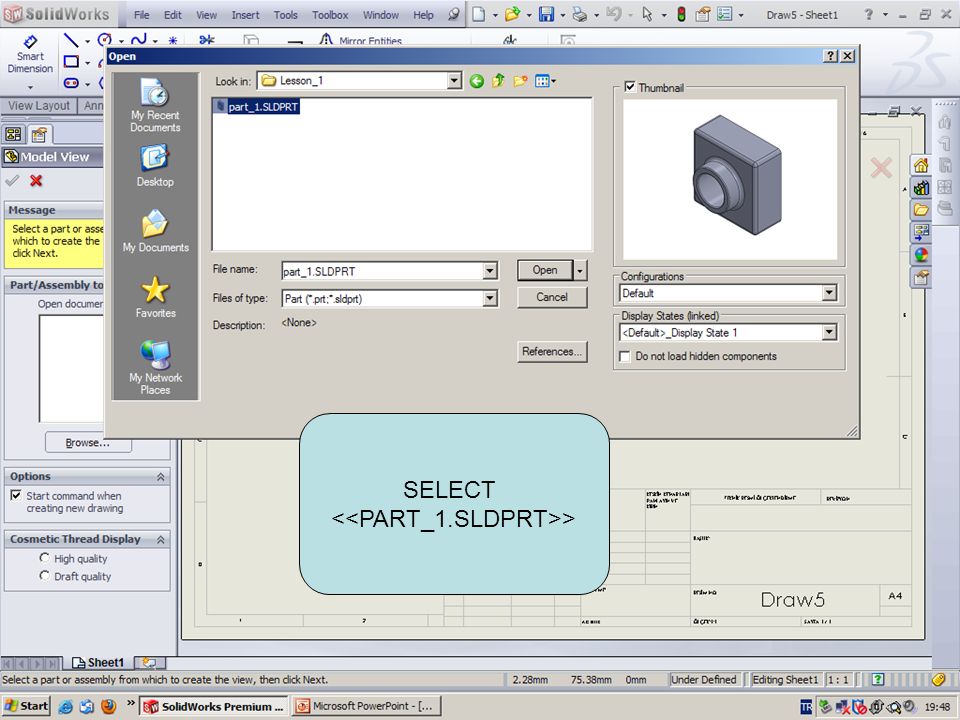The width and height of the screenshot is (960, 720).
Task: Select Draft quality thread display
Action: pyautogui.click(x=44, y=576)
